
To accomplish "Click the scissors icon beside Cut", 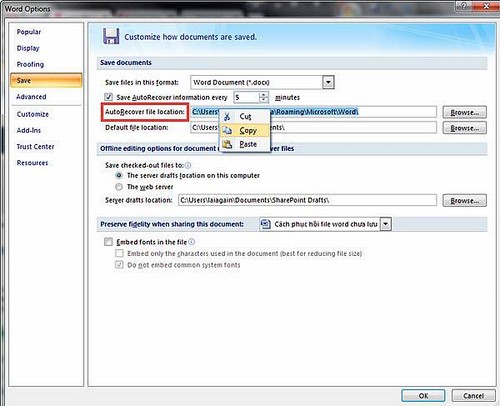I will click(227, 116).
